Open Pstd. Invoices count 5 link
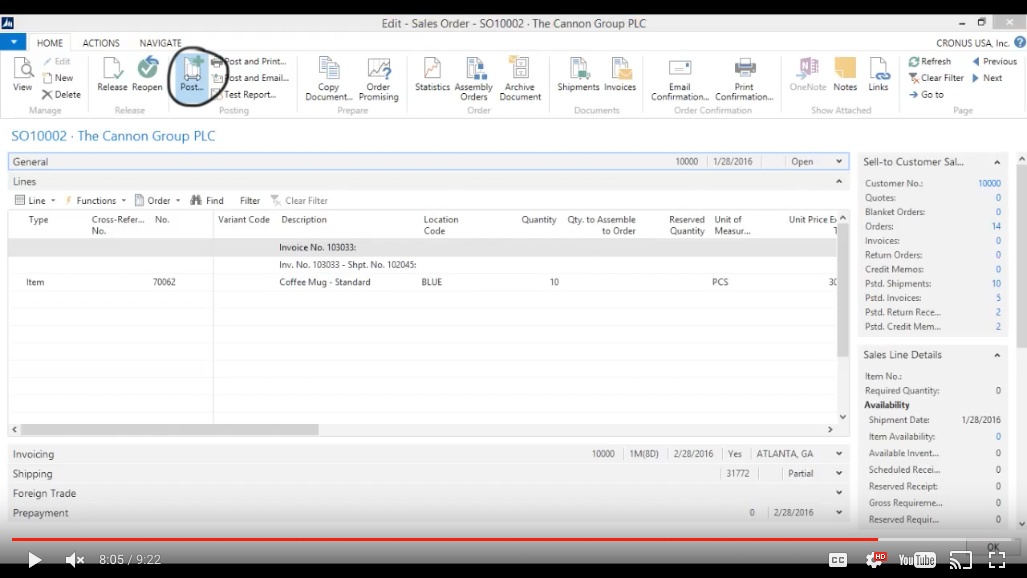1027x578 pixels. 998,298
